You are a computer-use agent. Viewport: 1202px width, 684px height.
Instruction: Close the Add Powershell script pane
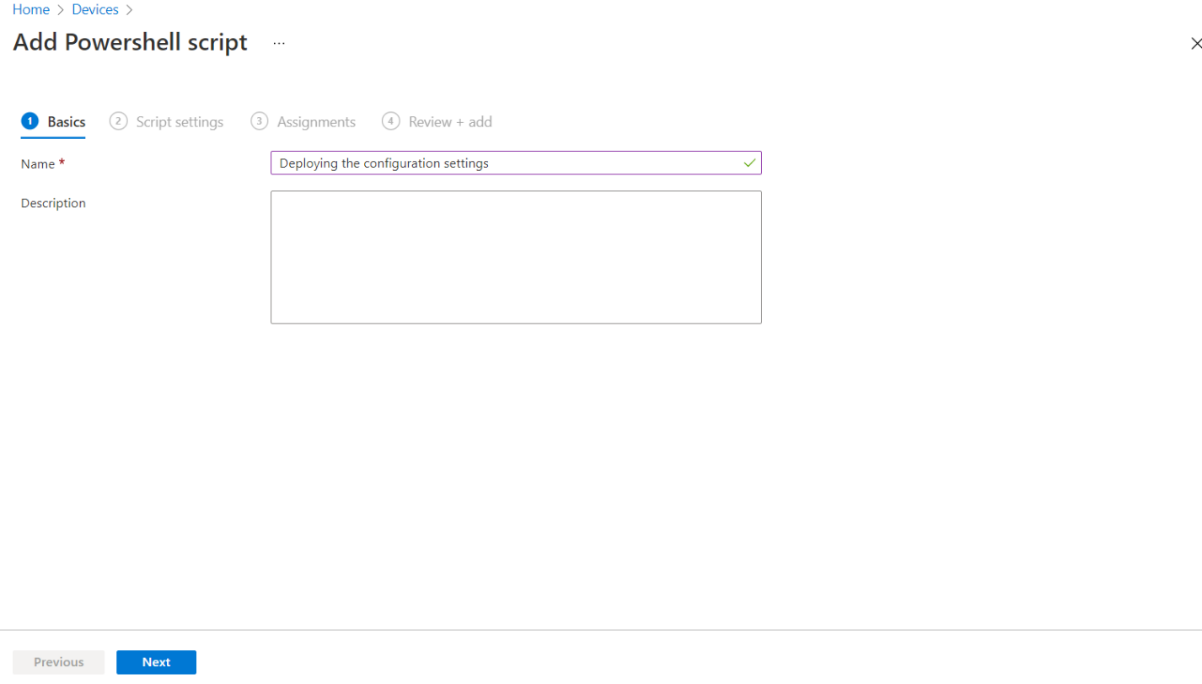(1195, 44)
